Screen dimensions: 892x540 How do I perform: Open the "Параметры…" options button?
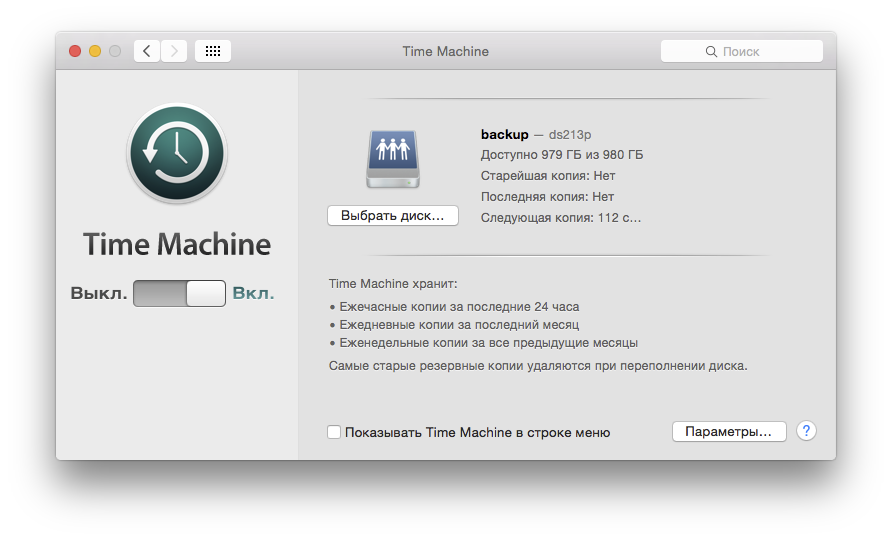(x=729, y=432)
